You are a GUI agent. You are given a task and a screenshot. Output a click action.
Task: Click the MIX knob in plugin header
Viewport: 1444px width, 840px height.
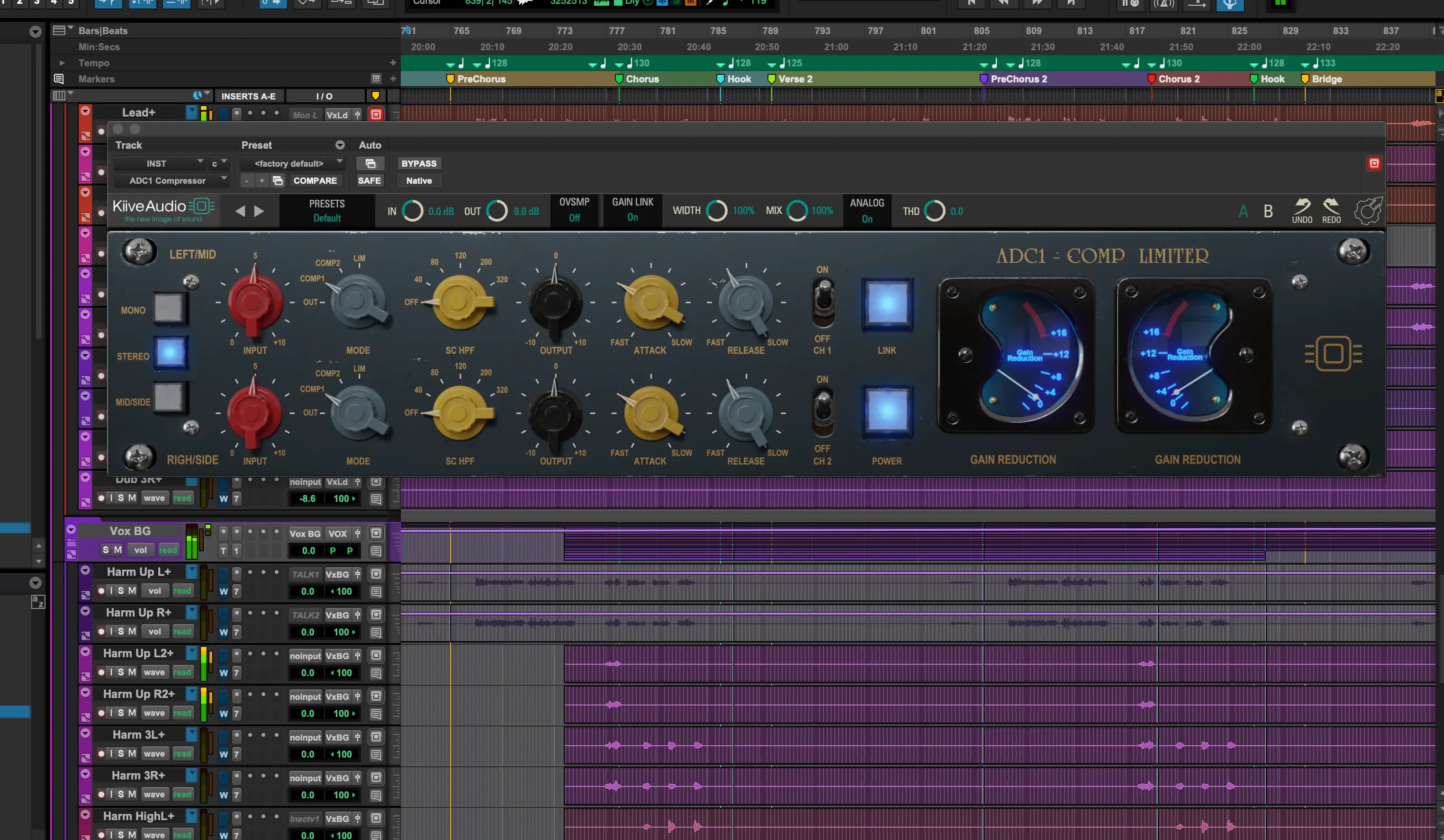[796, 211]
